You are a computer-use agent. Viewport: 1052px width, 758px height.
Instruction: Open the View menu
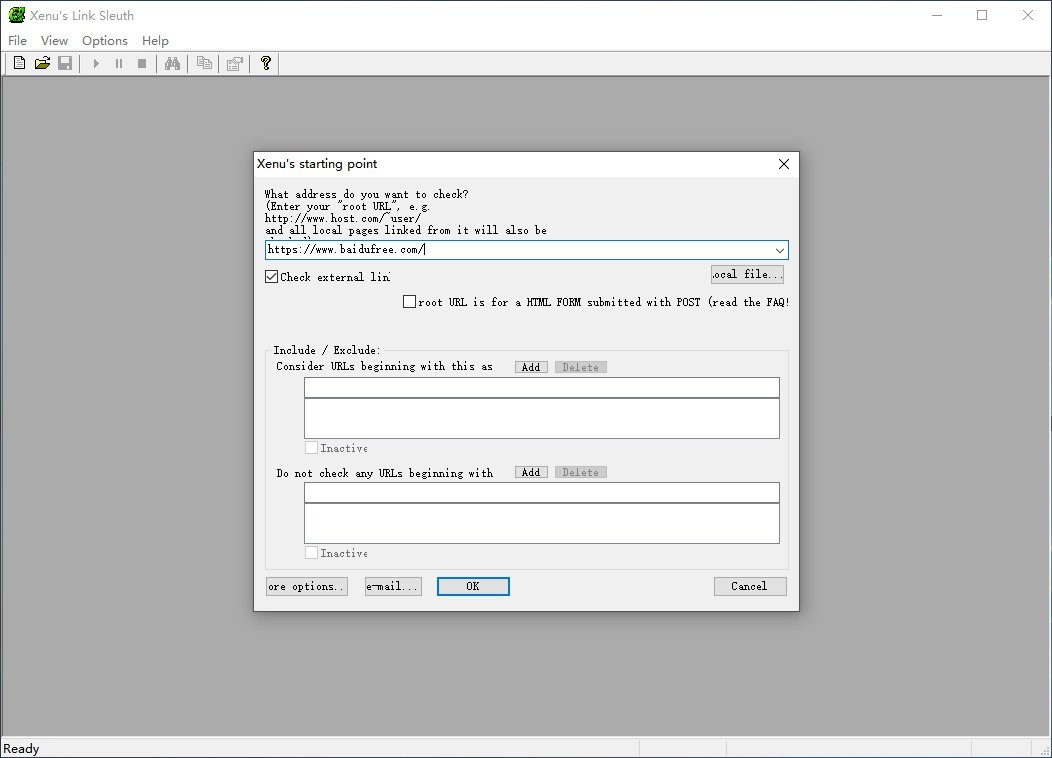[x=54, y=41]
